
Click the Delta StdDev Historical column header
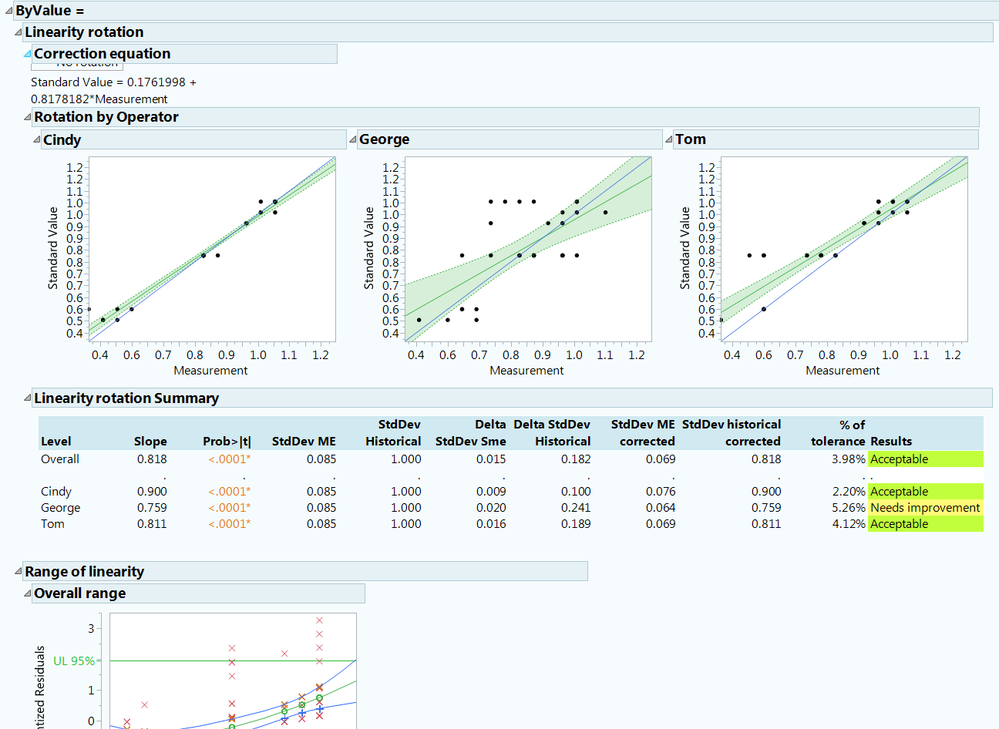552,433
